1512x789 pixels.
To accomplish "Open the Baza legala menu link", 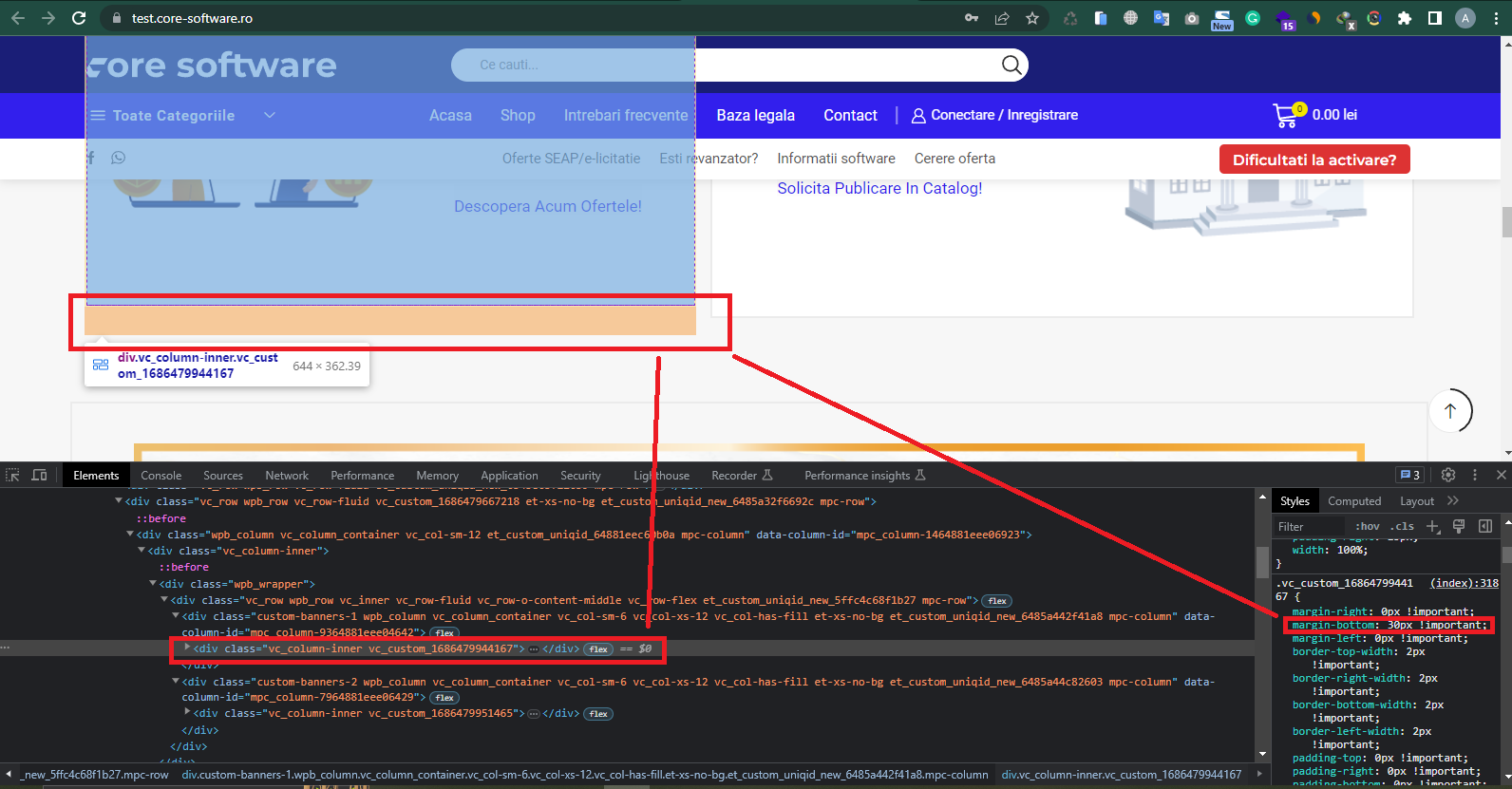I will [x=755, y=115].
